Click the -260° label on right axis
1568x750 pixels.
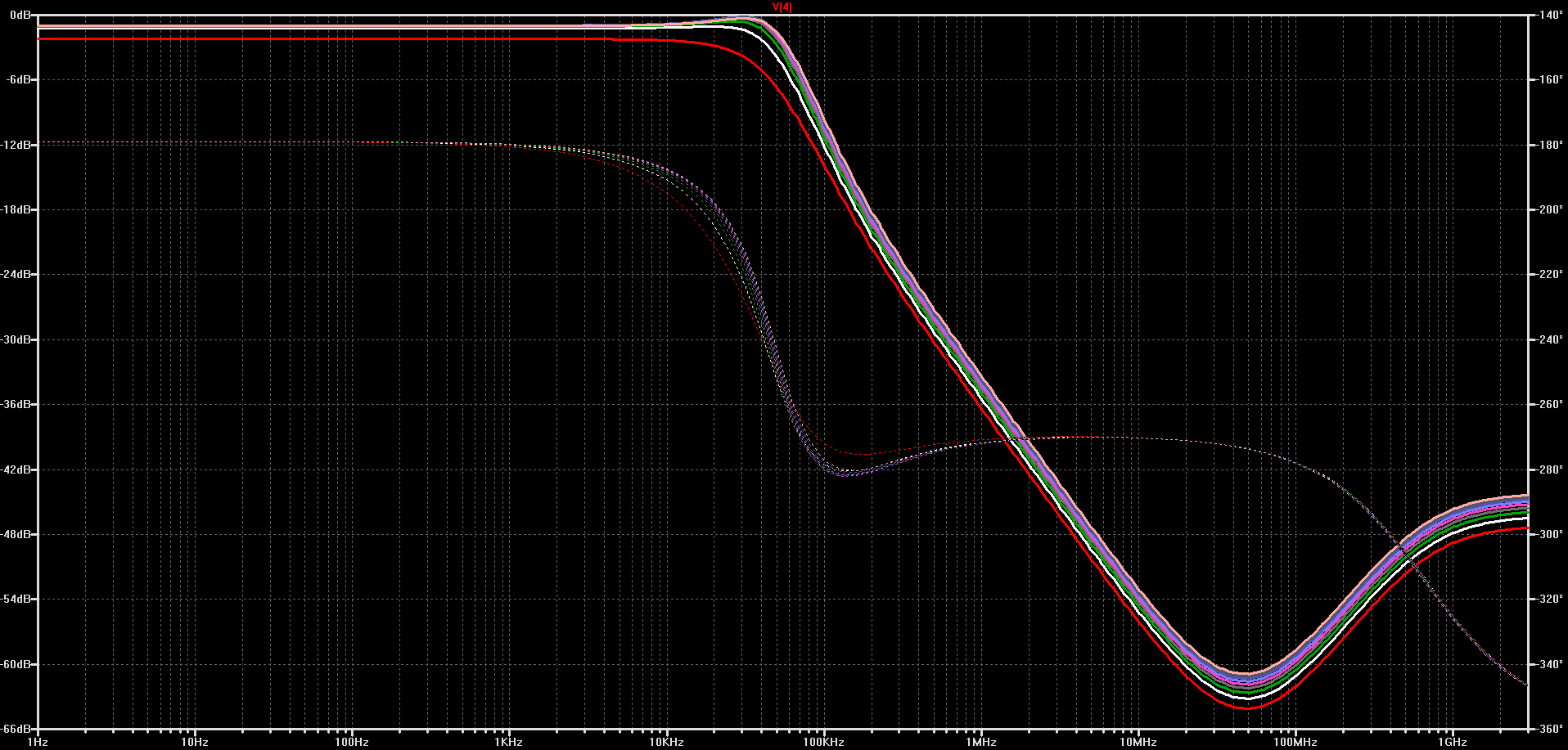(x=1549, y=404)
